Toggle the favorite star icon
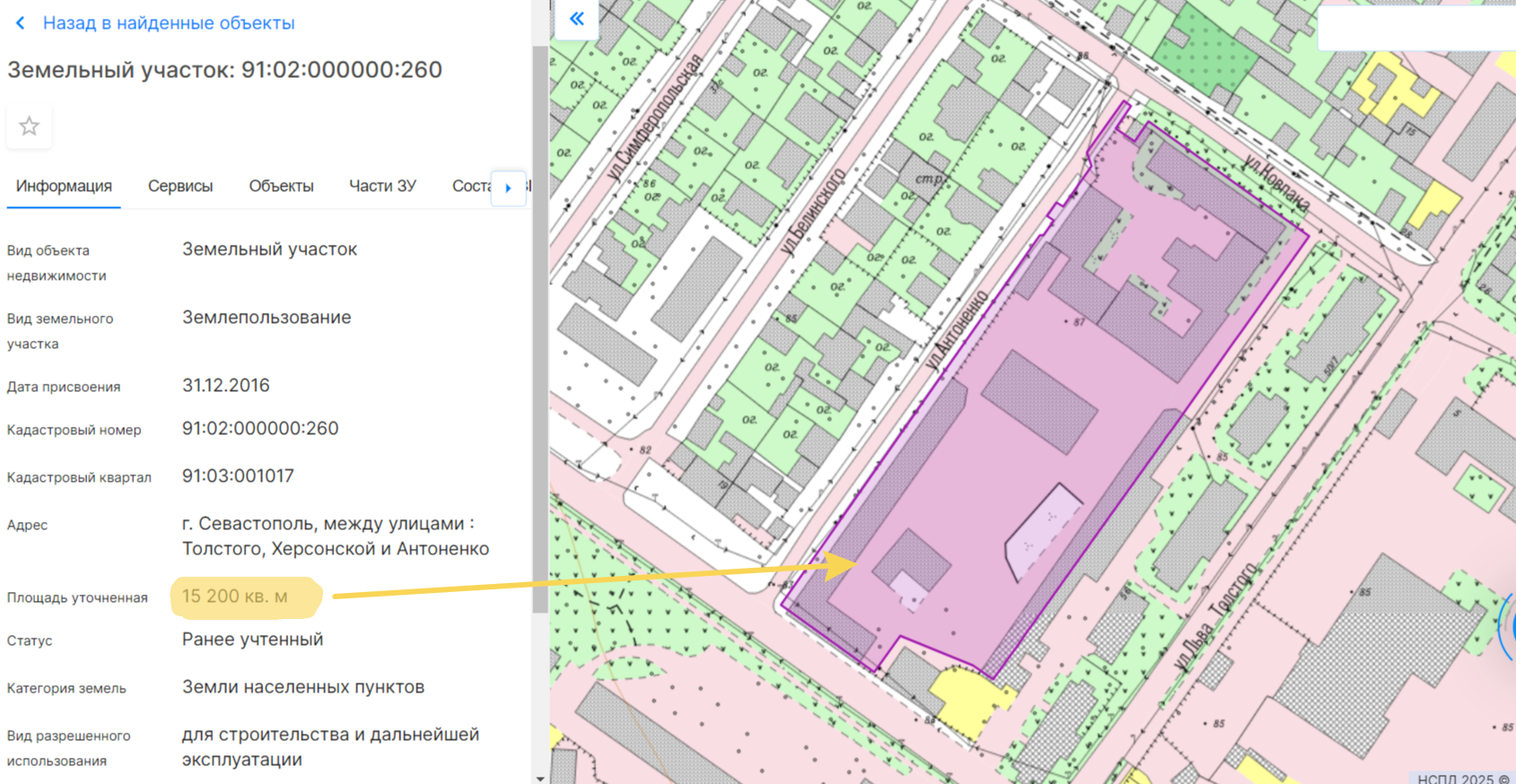1516x784 pixels. [x=30, y=126]
